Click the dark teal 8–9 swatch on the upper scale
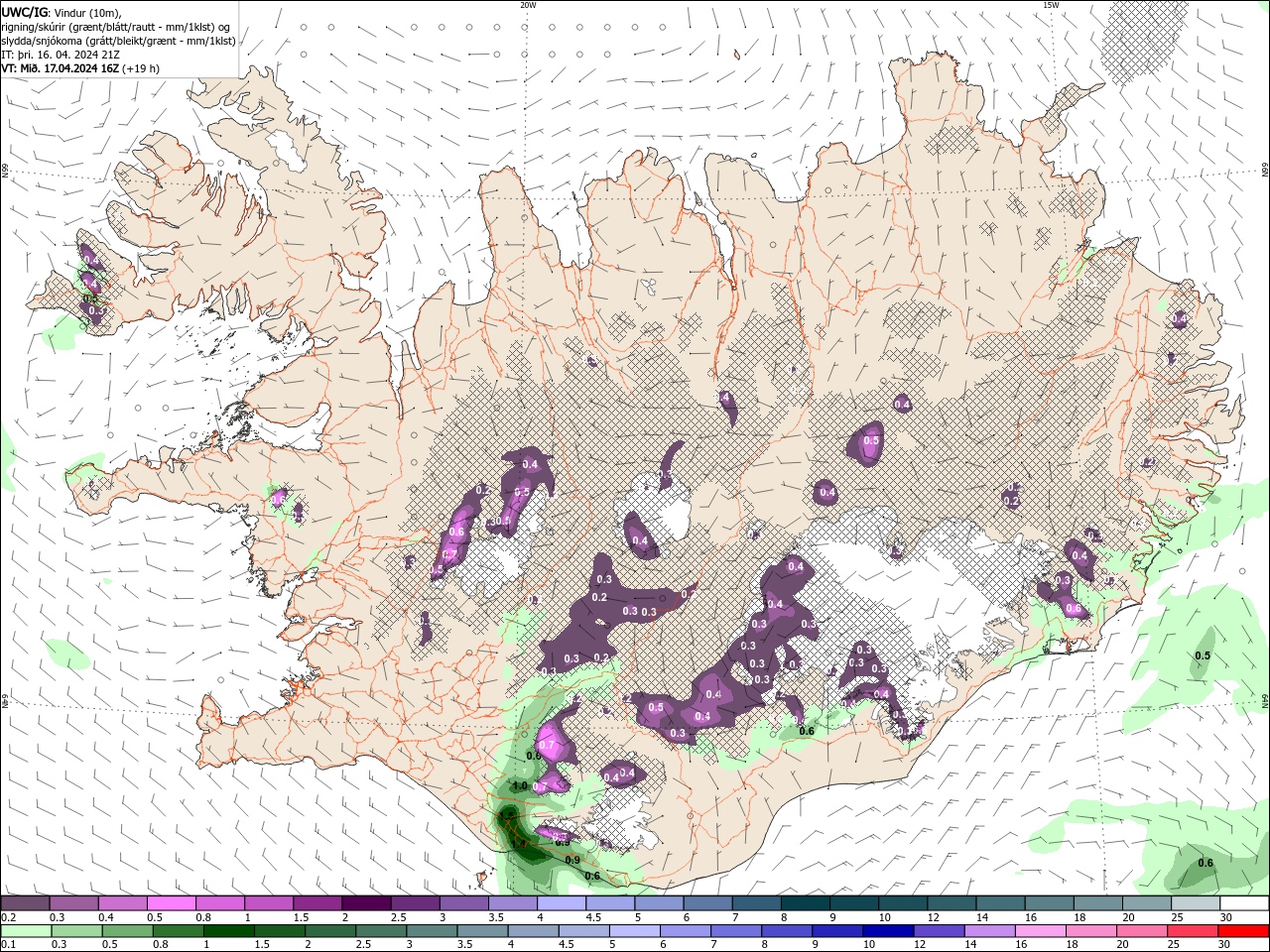The height and width of the screenshot is (952, 1270). tap(804, 903)
